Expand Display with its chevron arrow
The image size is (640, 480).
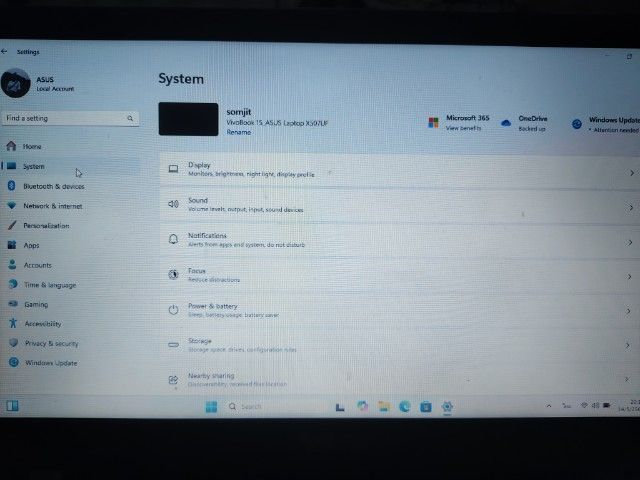click(x=631, y=173)
